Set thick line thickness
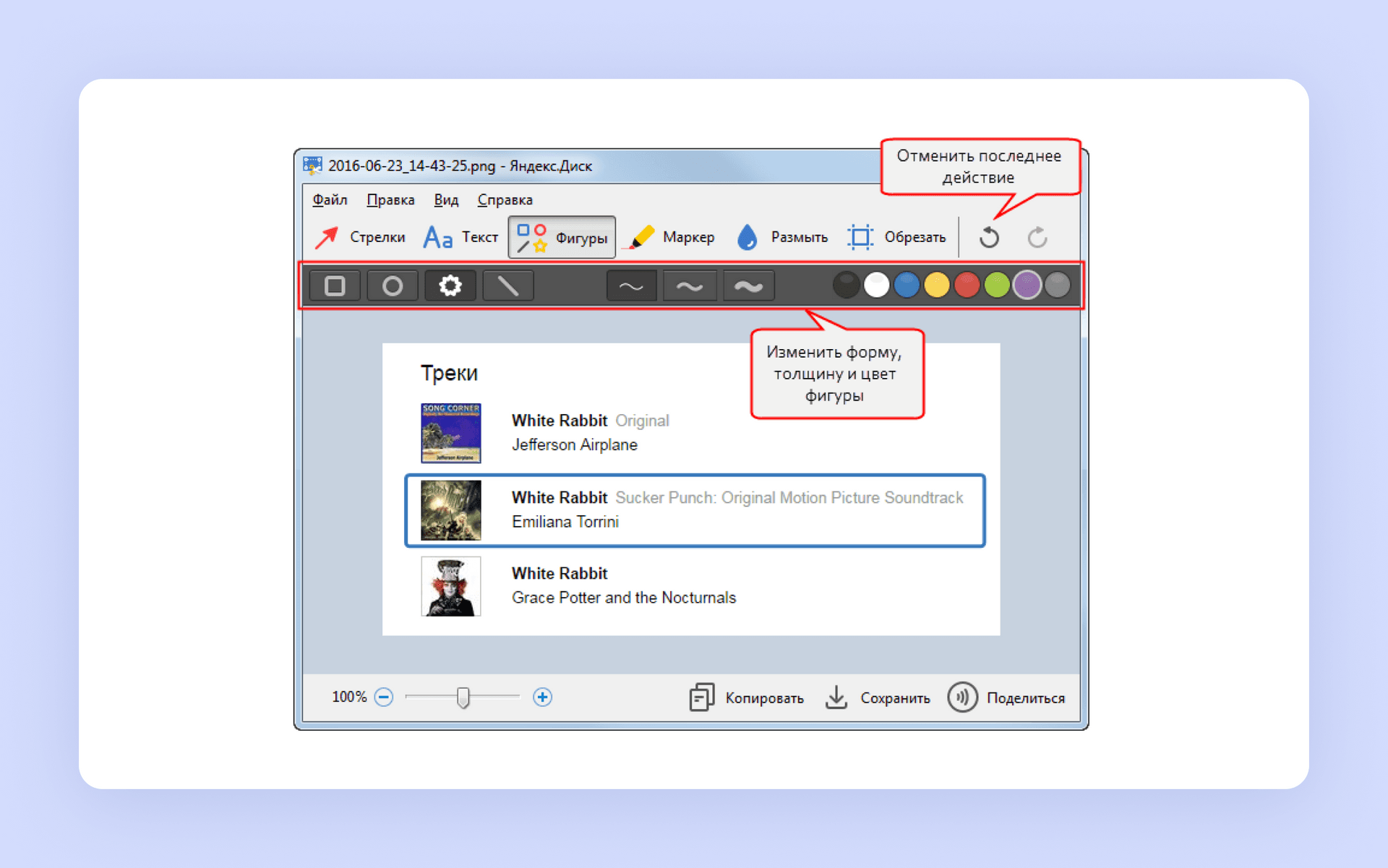 [748, 285]
